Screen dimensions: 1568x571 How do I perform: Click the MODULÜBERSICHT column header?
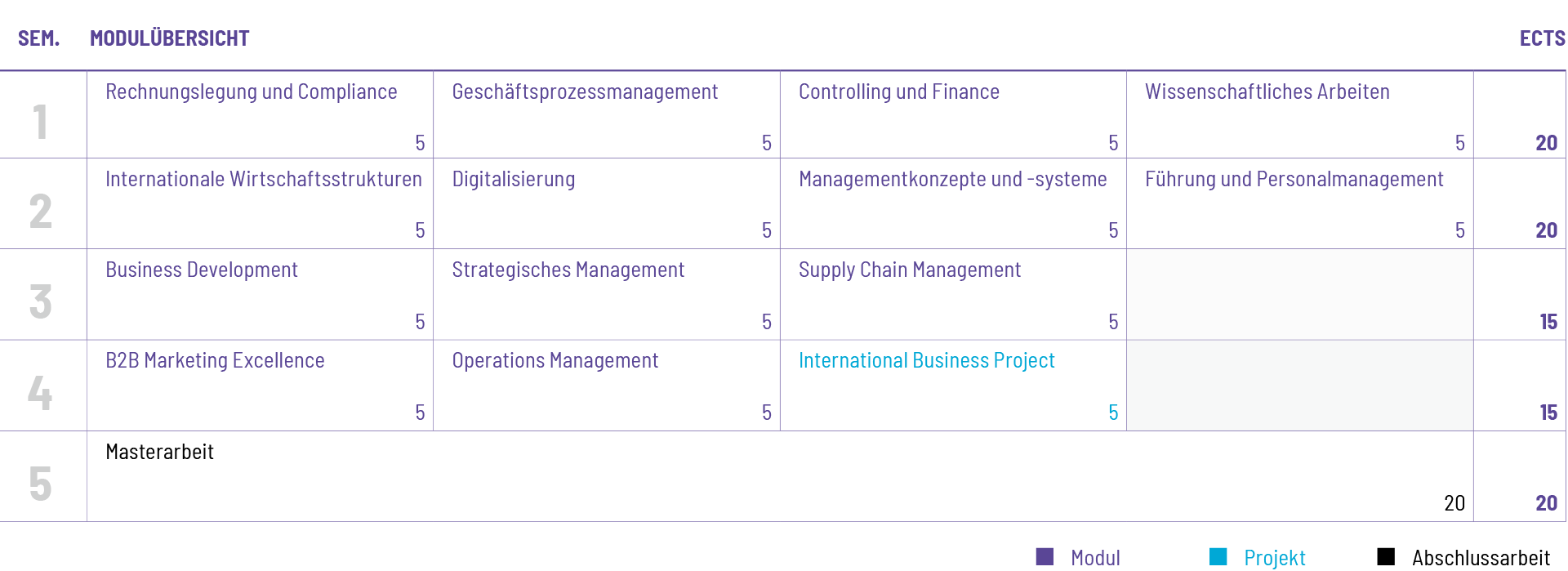(x=169, y=38)
